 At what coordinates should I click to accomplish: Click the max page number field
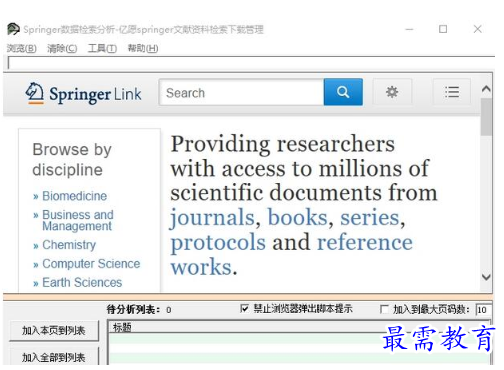coord(483,310)
